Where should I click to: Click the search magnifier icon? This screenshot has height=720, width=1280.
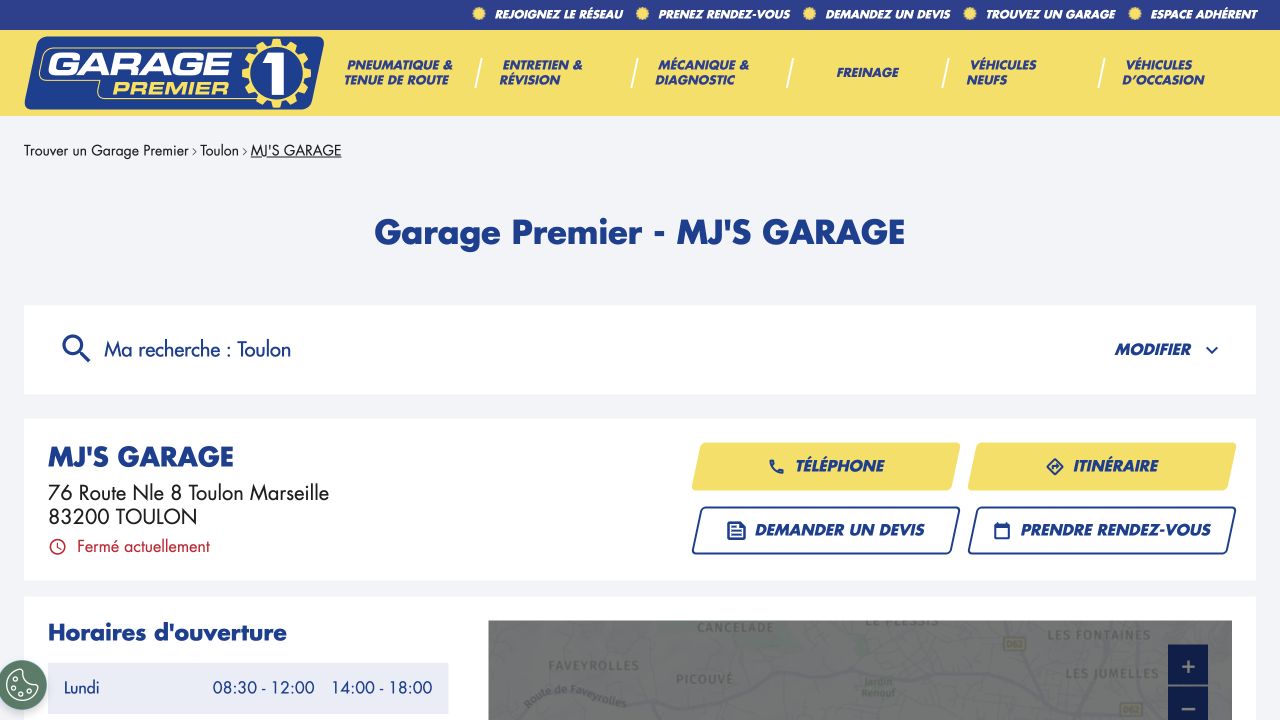point(76,348)
